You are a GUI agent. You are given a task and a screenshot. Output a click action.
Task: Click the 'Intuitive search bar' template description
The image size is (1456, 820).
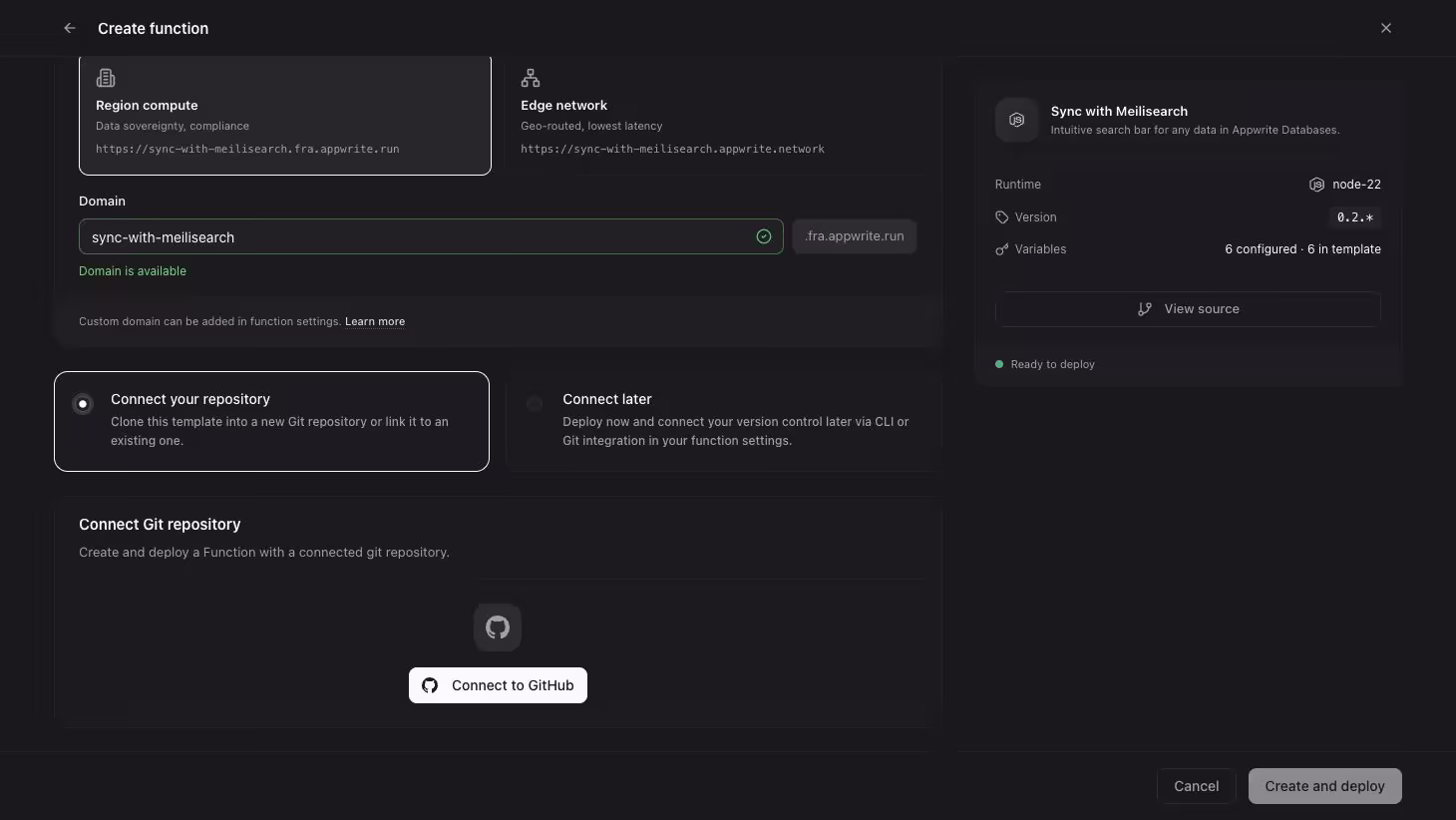[1195, 130]
